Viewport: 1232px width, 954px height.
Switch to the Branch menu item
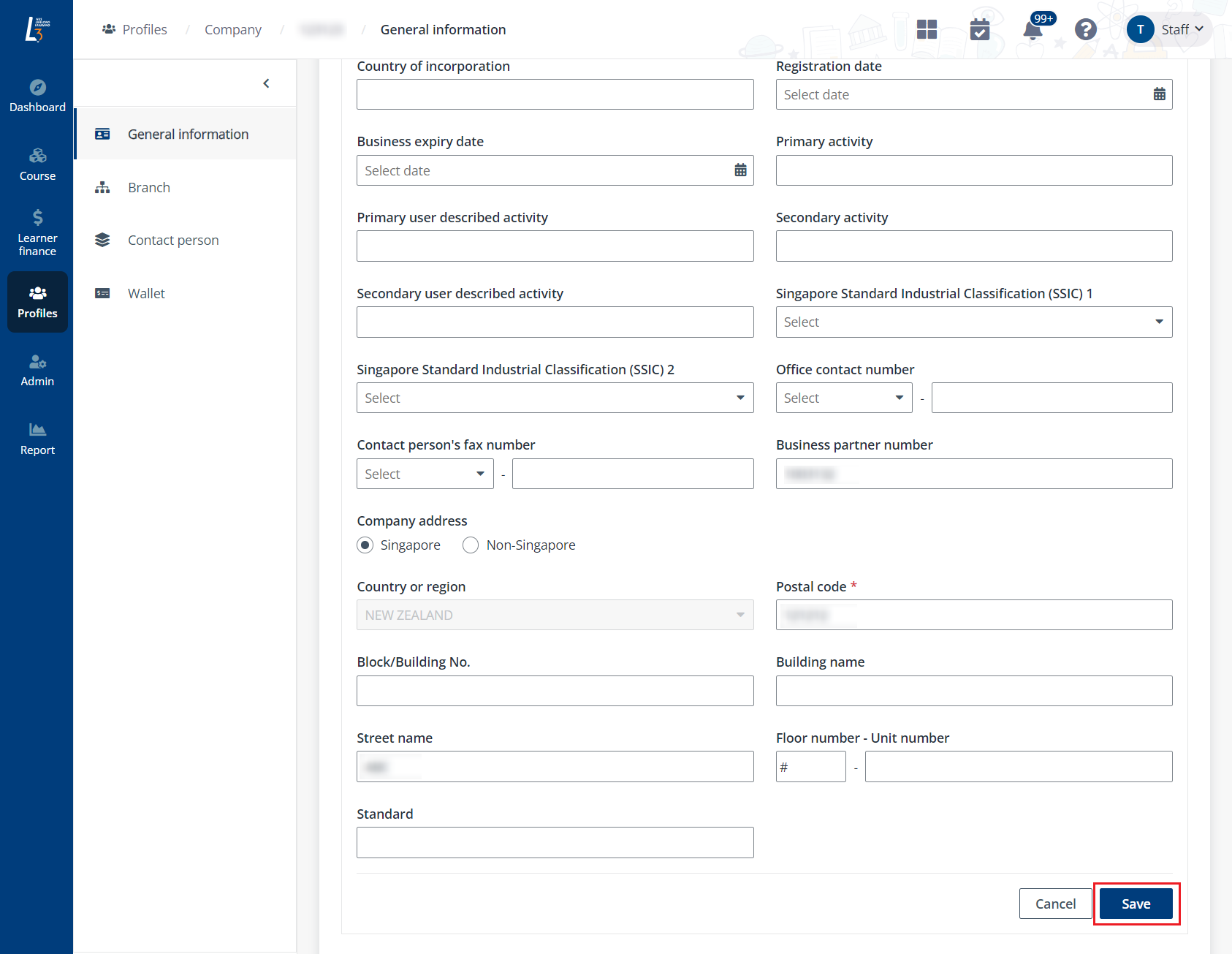click(149, 188)
